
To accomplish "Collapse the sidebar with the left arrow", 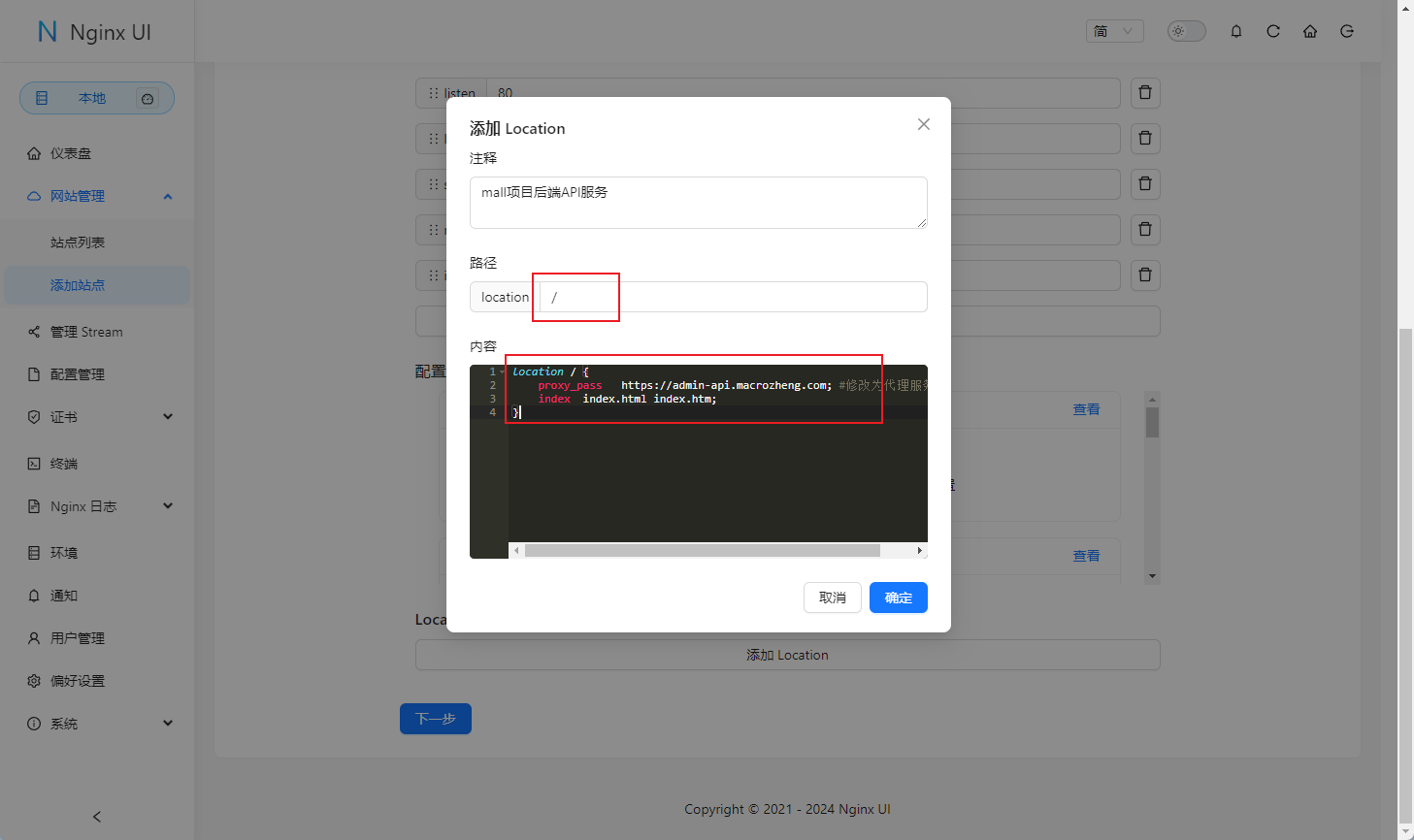I will coord(97,817).
